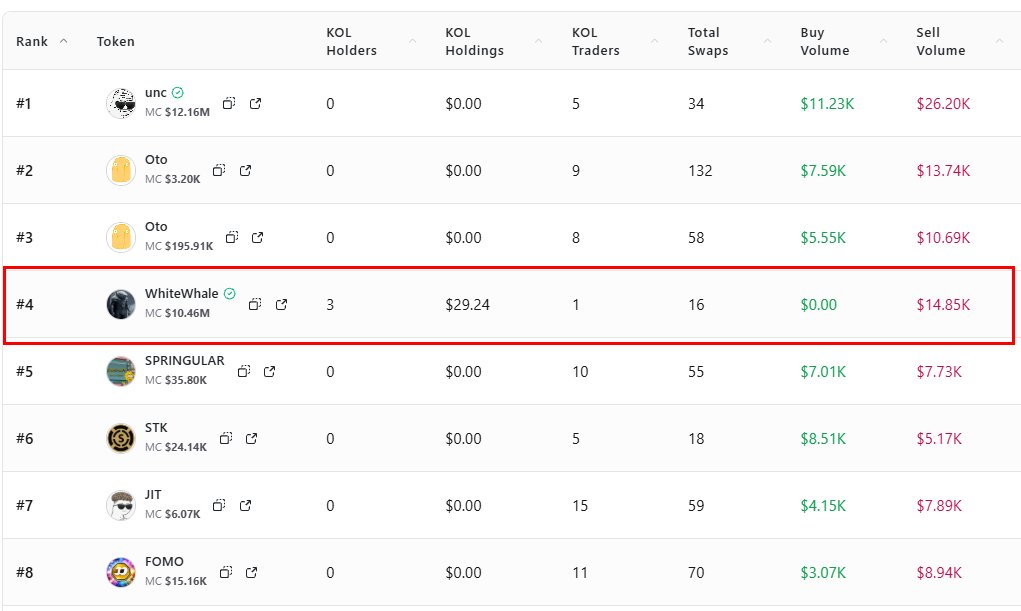Copy the JIT token address
This screenshot has height=611, width=1021.
pos(219,505)
